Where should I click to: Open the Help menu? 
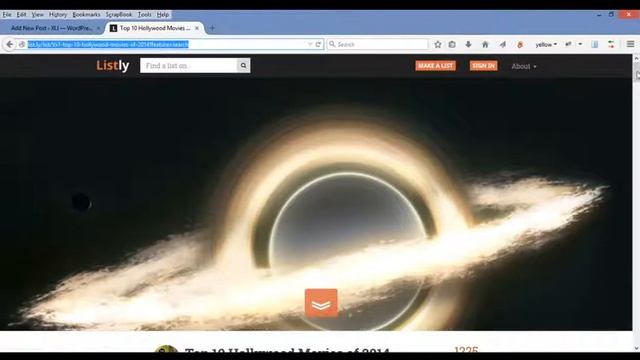pos(163,14)
